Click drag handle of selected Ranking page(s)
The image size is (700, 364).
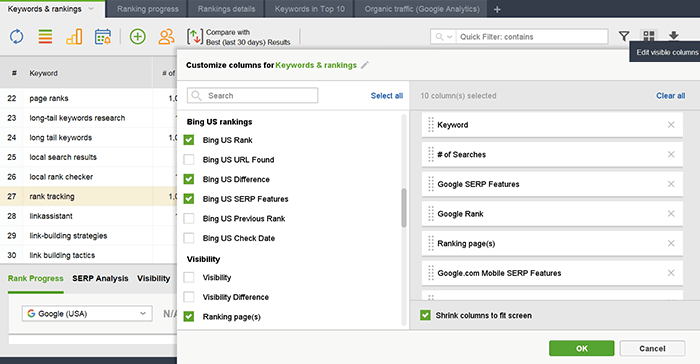[x=431, y=243]
